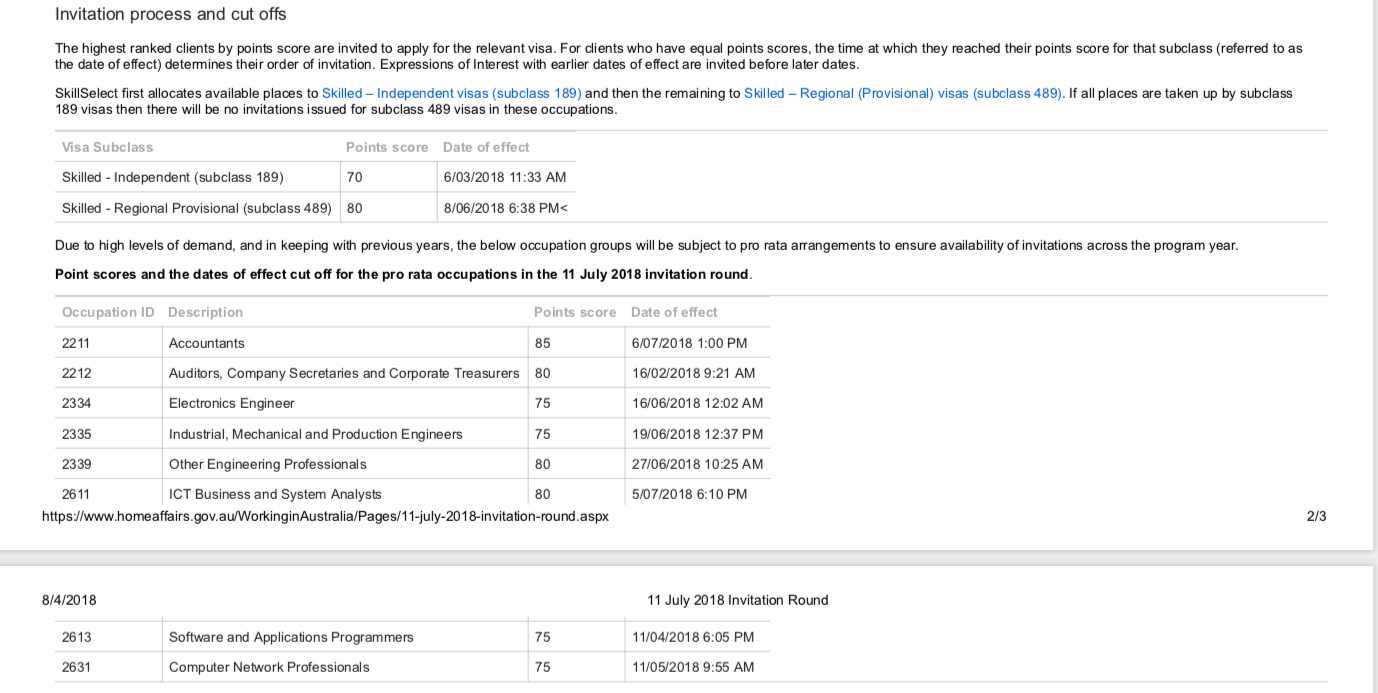Select Other Engineering Professionals cell
1378x693 pixels.
[267, 464]
